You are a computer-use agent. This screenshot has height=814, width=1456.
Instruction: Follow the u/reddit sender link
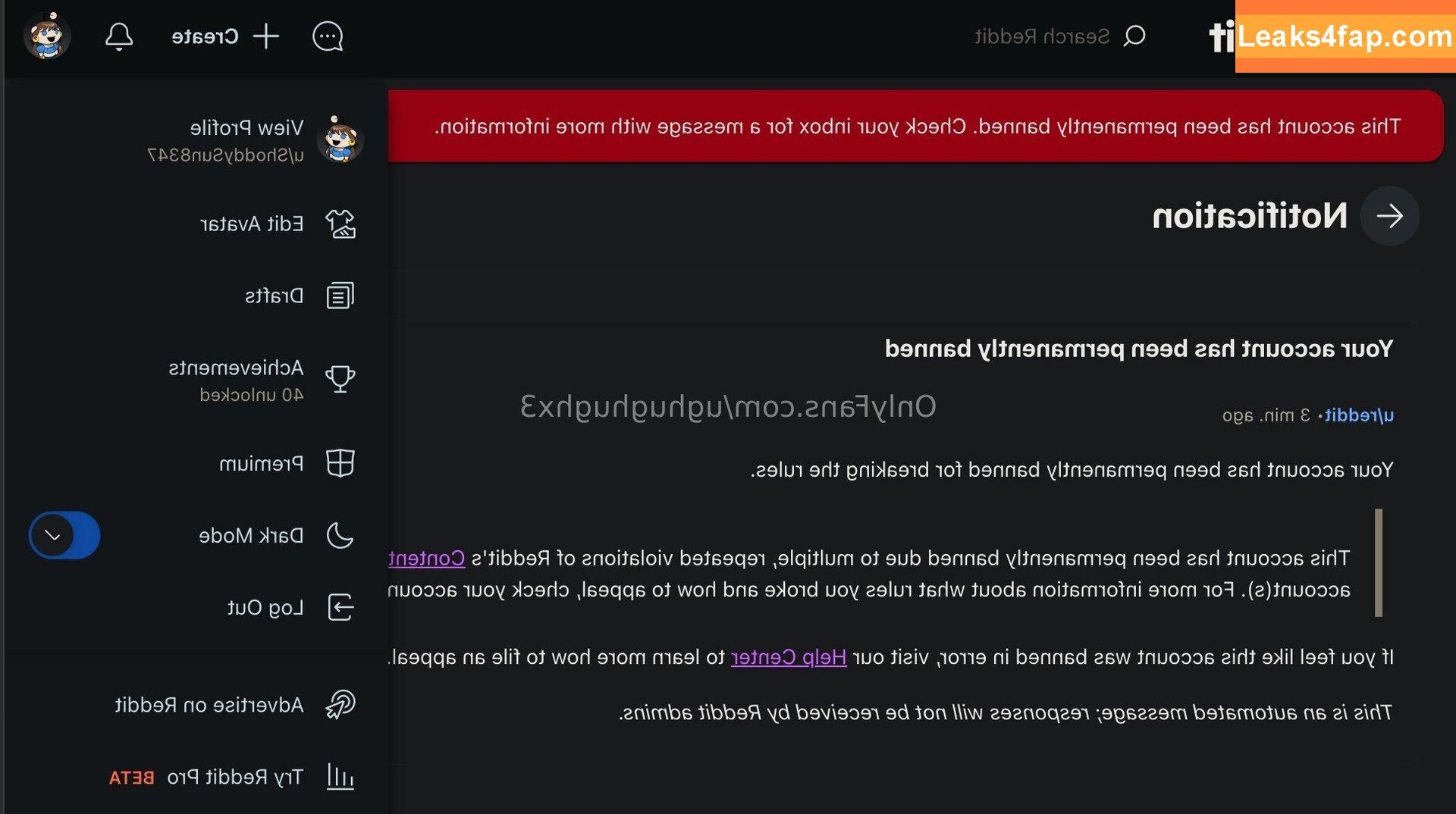click(x=1360, y=415)
